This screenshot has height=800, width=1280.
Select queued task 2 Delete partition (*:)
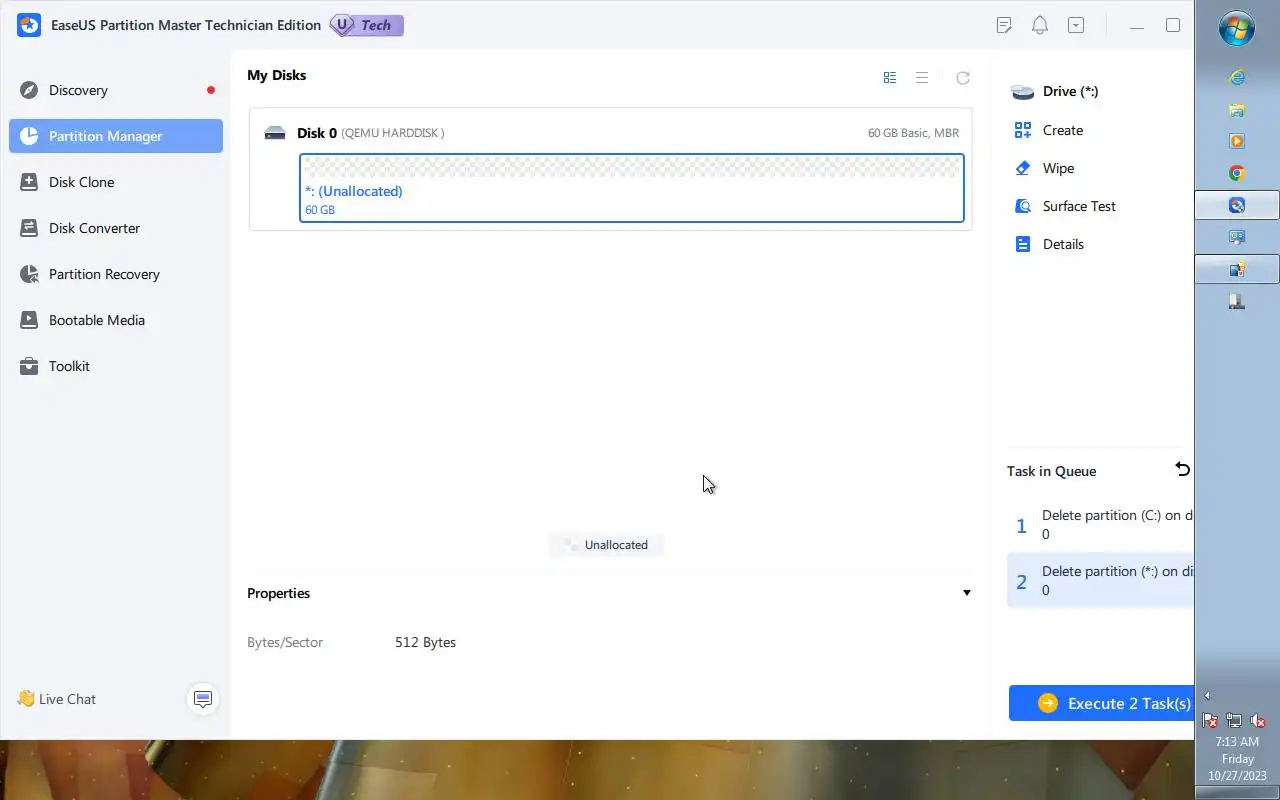click(x=1100, y=580)
